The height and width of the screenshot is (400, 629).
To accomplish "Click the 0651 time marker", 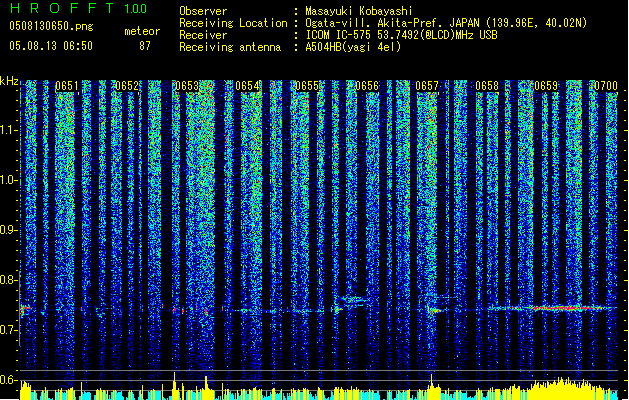I will click(x=67, y=86).
